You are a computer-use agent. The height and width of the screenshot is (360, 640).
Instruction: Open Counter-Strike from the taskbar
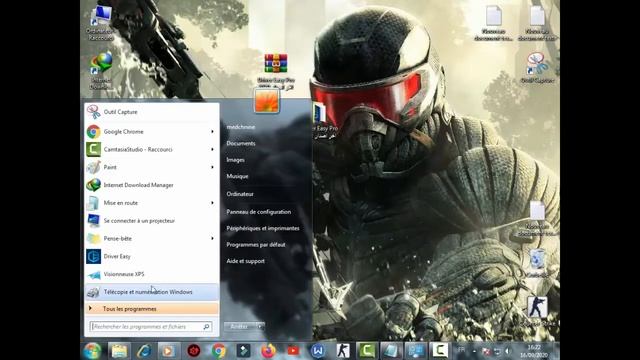[343, 351]
